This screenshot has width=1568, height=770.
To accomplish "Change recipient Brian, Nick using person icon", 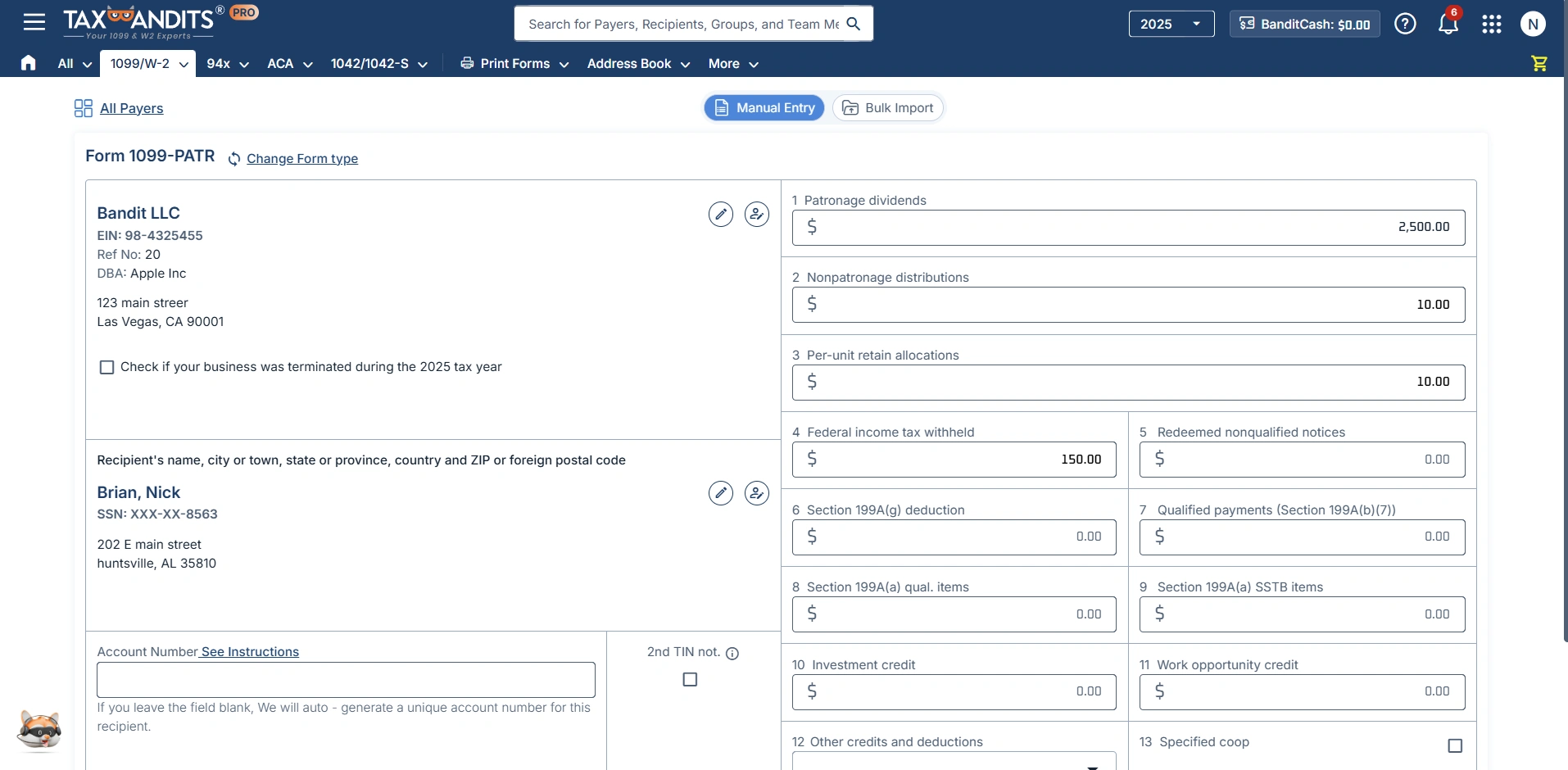I will point(756,493).
